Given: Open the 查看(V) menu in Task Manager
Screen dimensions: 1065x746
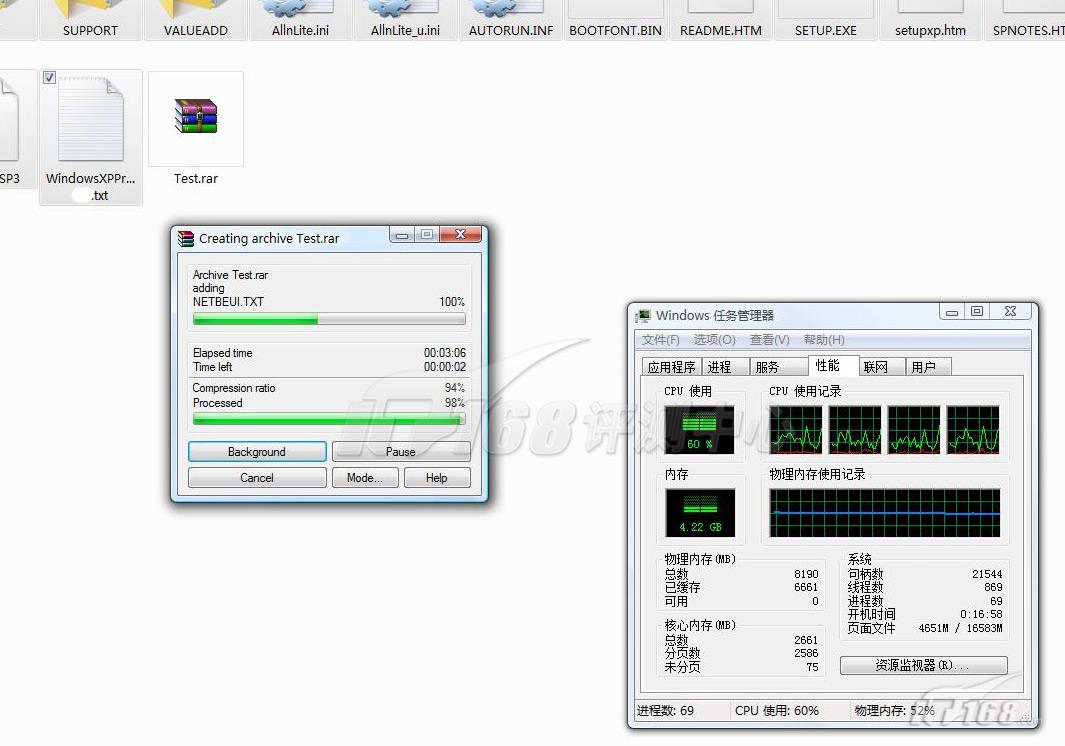Looking at the screenshot, I should [x=769, y=340].
